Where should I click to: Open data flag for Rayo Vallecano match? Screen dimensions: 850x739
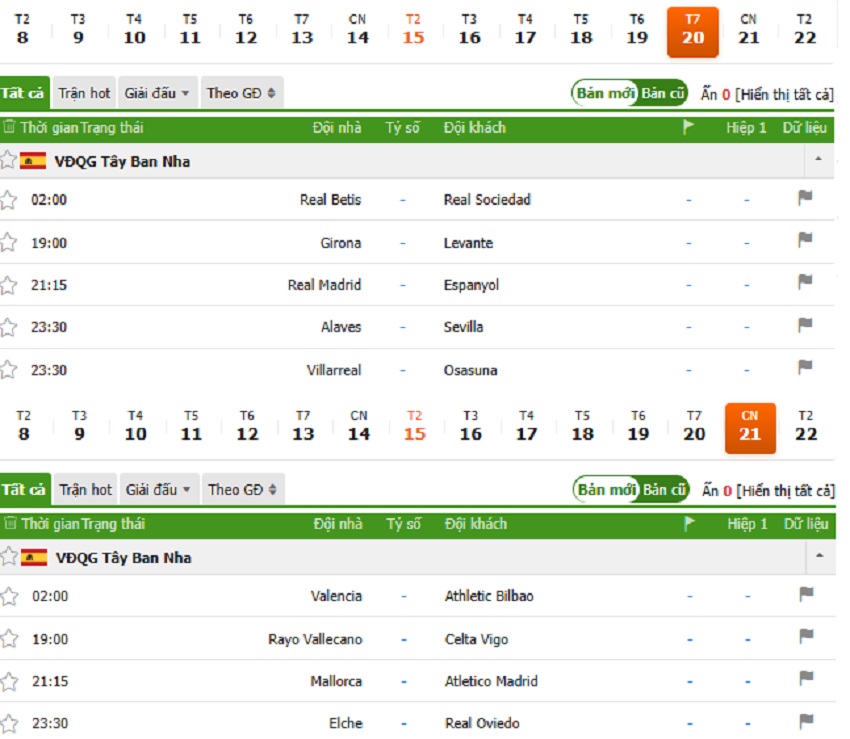click(806, 636)
